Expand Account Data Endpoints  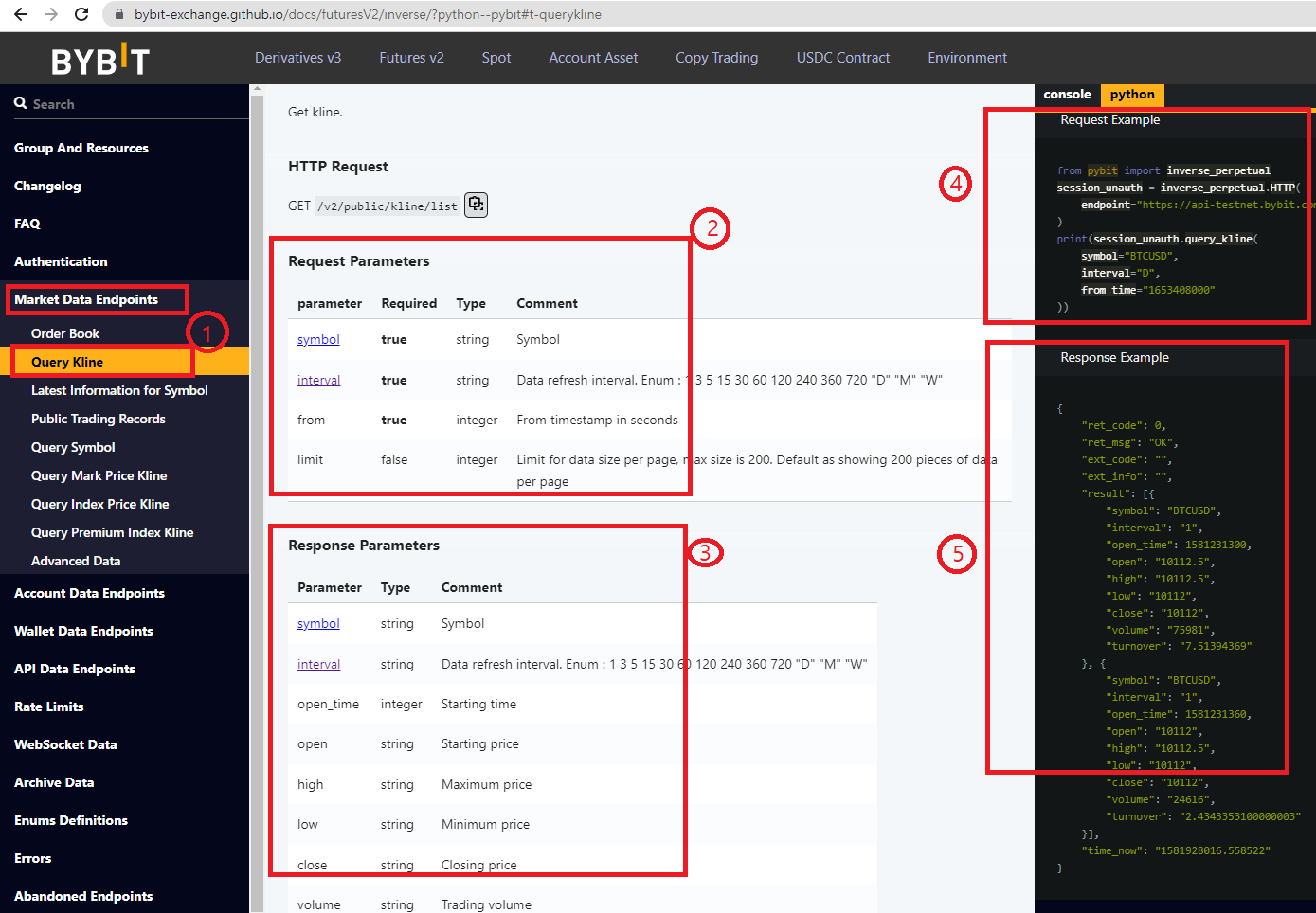pos(89,593)
